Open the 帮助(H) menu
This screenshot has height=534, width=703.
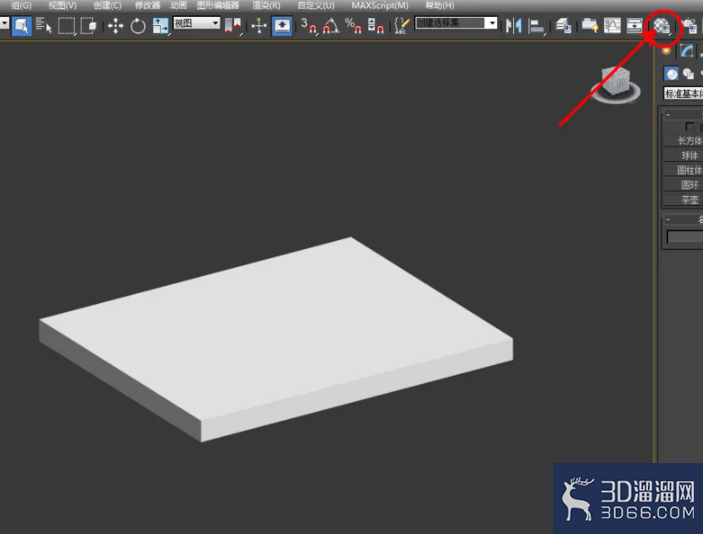pyautogui.click(x=440, y=5)
